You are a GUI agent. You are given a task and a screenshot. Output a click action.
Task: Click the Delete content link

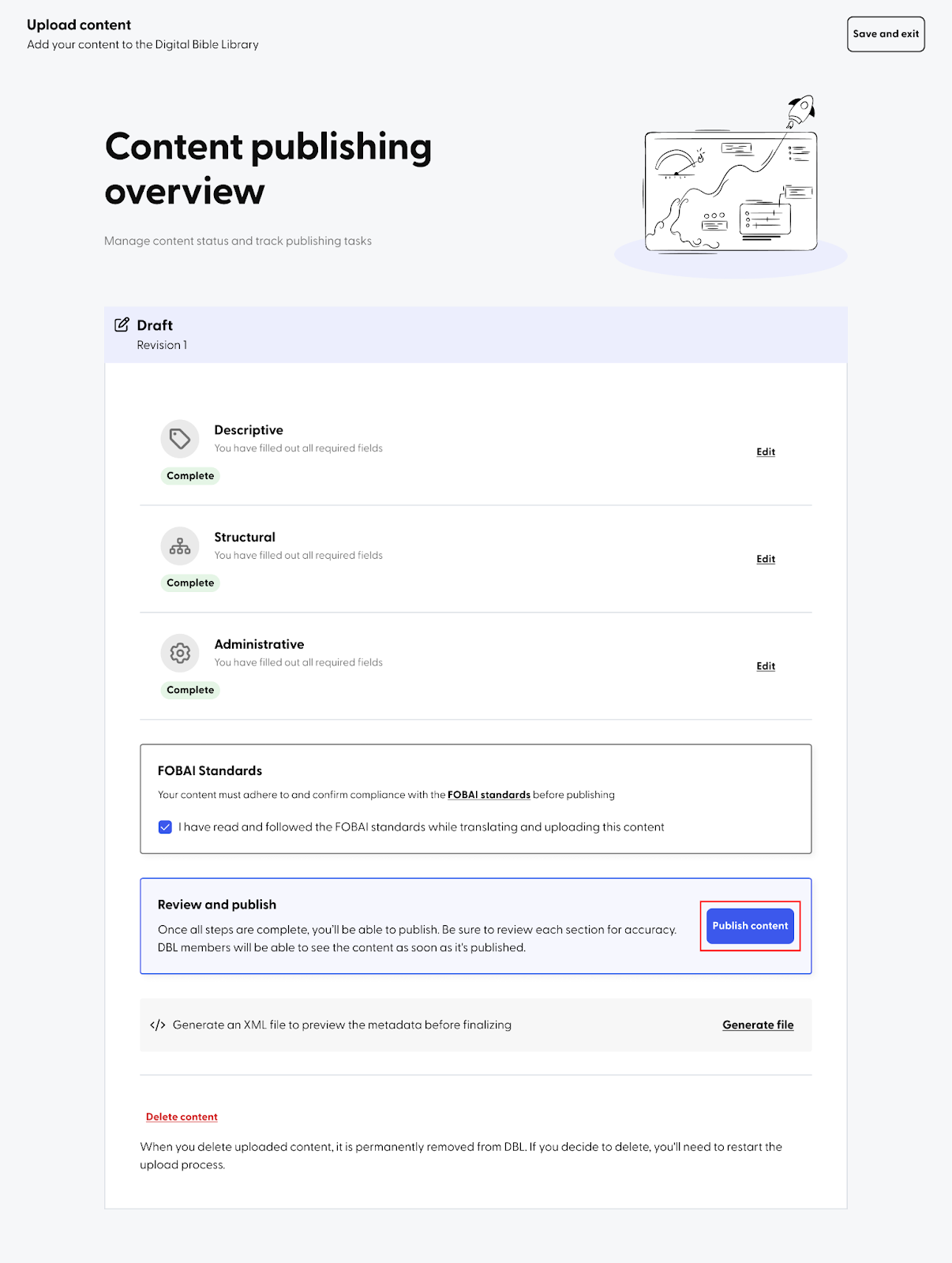coord(182,1117)
